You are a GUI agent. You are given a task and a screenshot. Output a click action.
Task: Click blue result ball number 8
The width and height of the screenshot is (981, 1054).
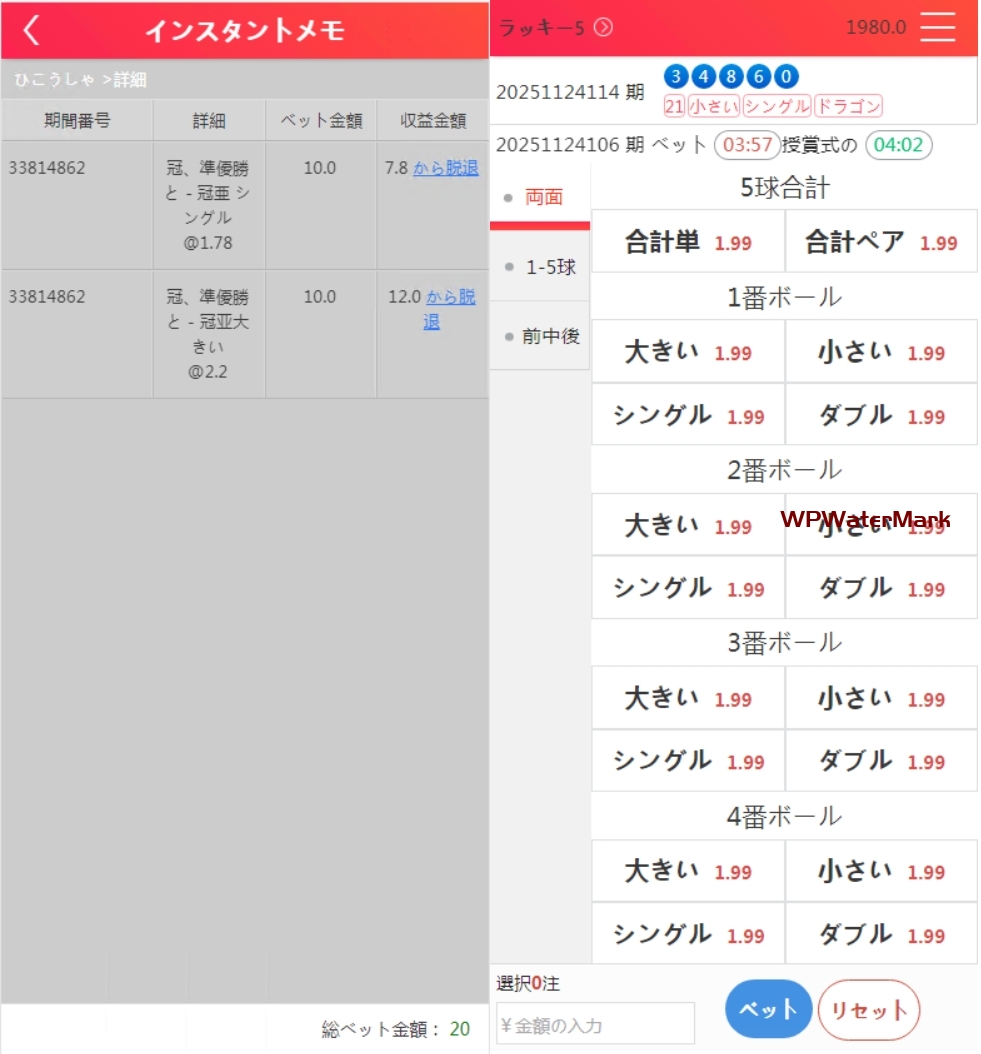pyautogui.click(x=732, y=77)
